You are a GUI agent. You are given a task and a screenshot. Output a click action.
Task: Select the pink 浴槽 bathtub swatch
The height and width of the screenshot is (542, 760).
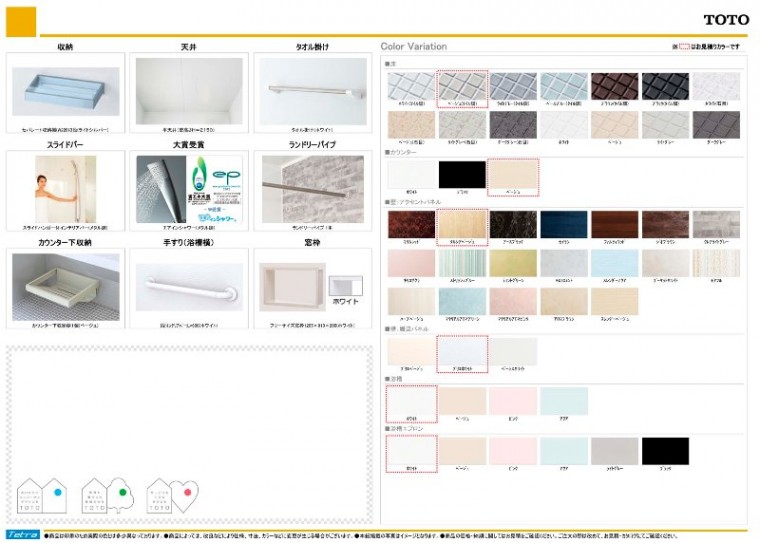pos(513,401)
